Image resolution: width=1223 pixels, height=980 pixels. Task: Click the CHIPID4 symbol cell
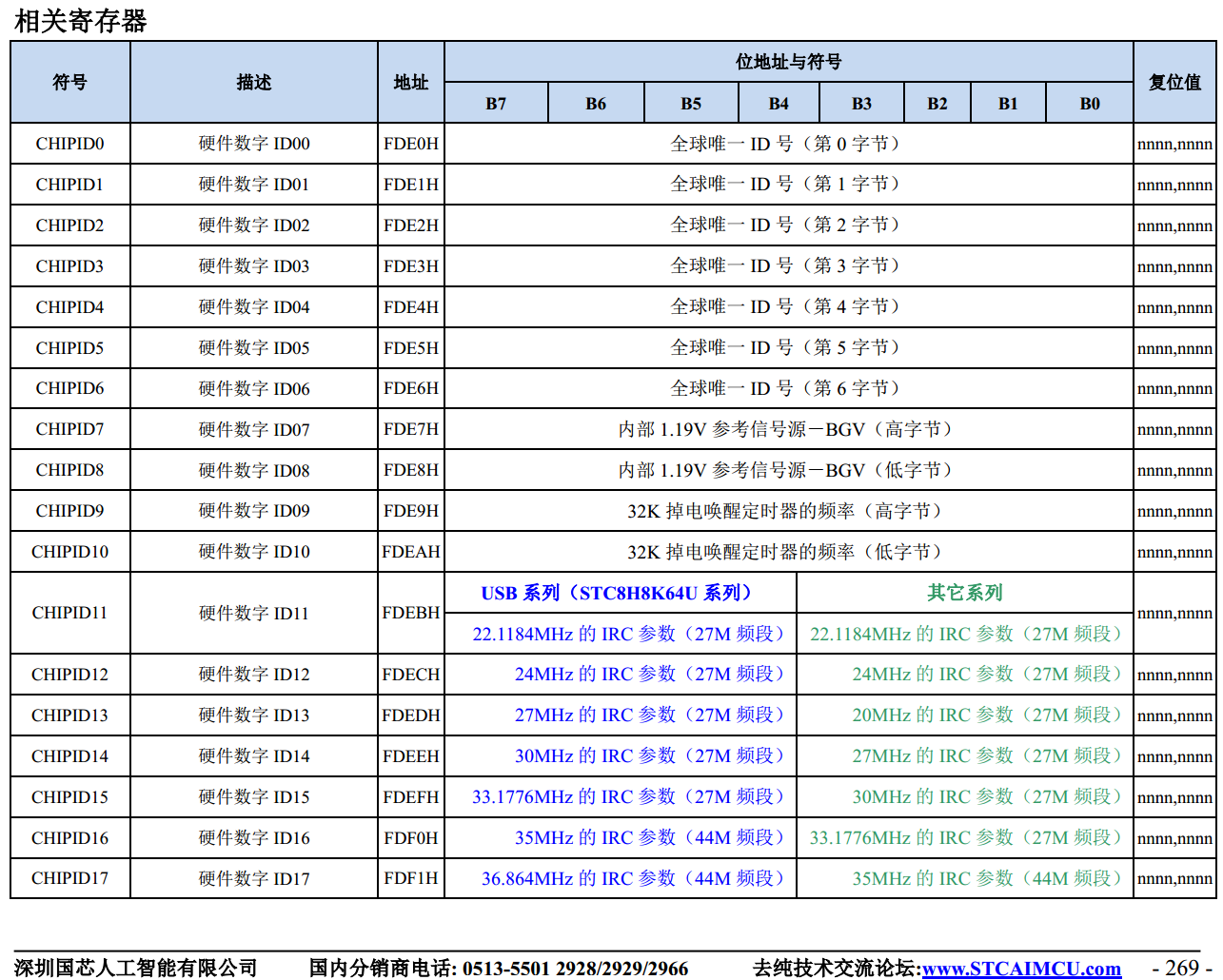click(x=70, y=307)
